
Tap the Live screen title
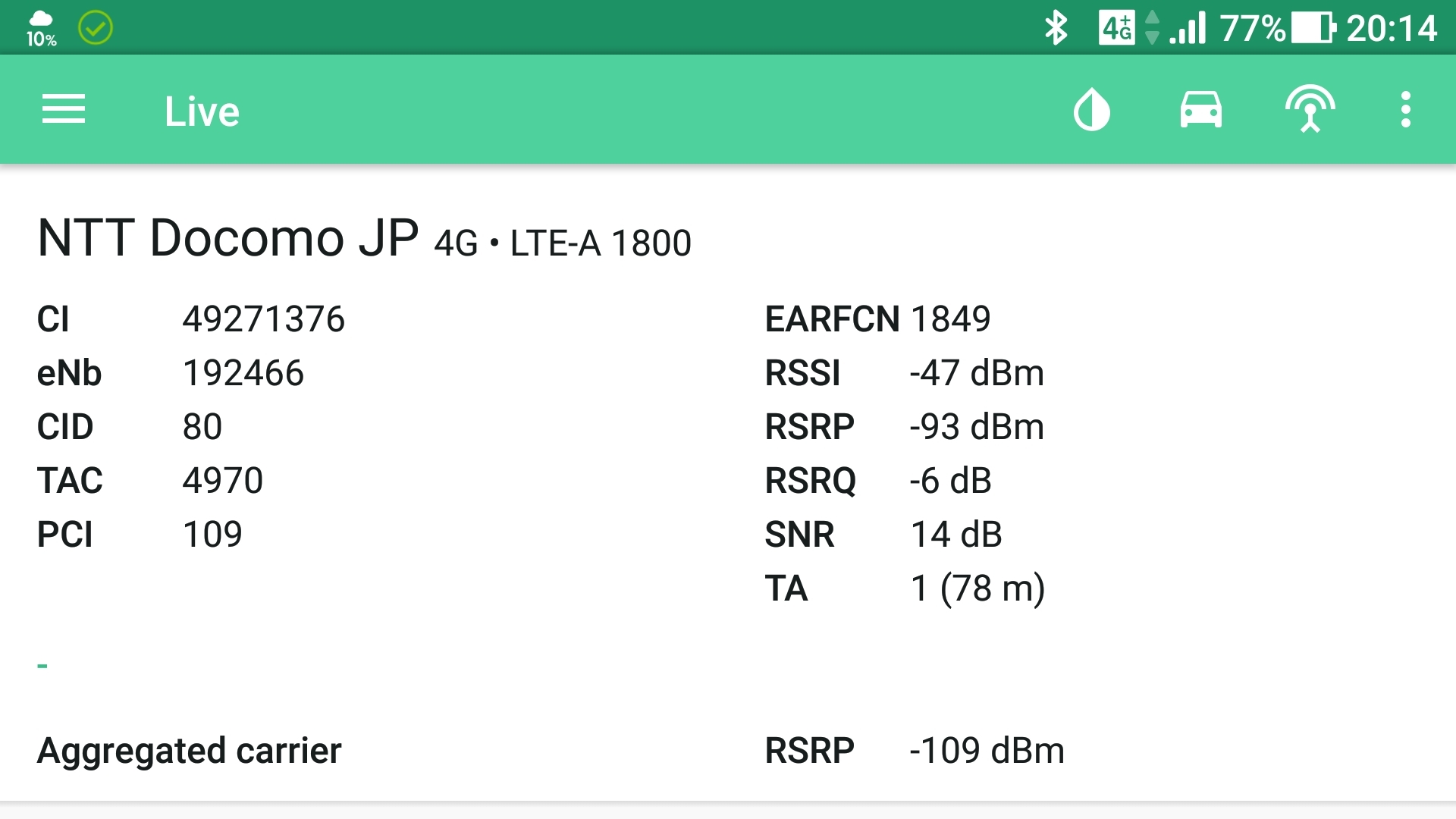pyautogui.click(x=202, y=111)
